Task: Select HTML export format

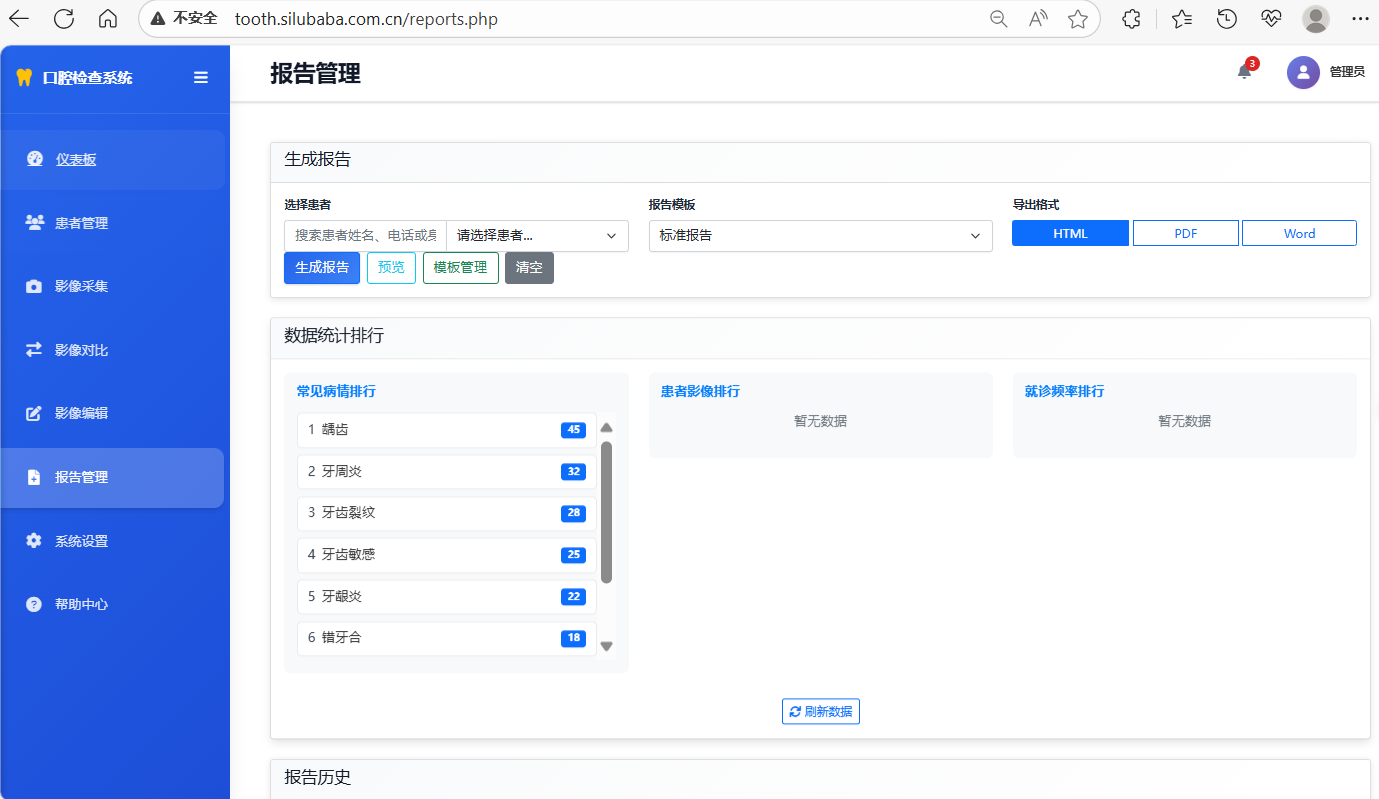Action: [x=1070, y=233]
